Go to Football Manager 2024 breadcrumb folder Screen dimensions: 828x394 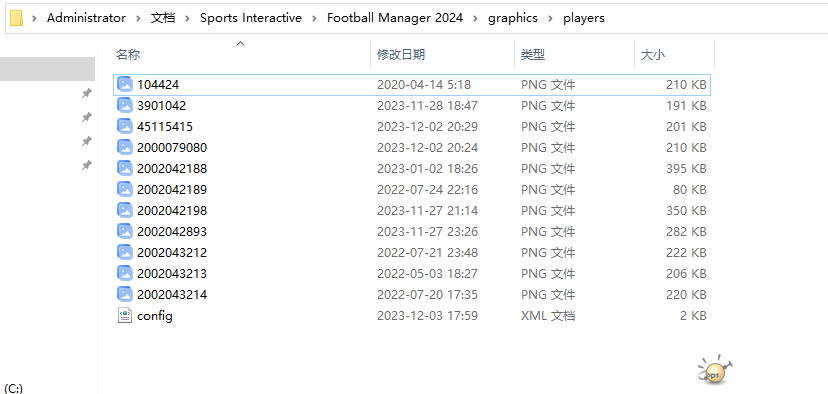coord(395,18)
